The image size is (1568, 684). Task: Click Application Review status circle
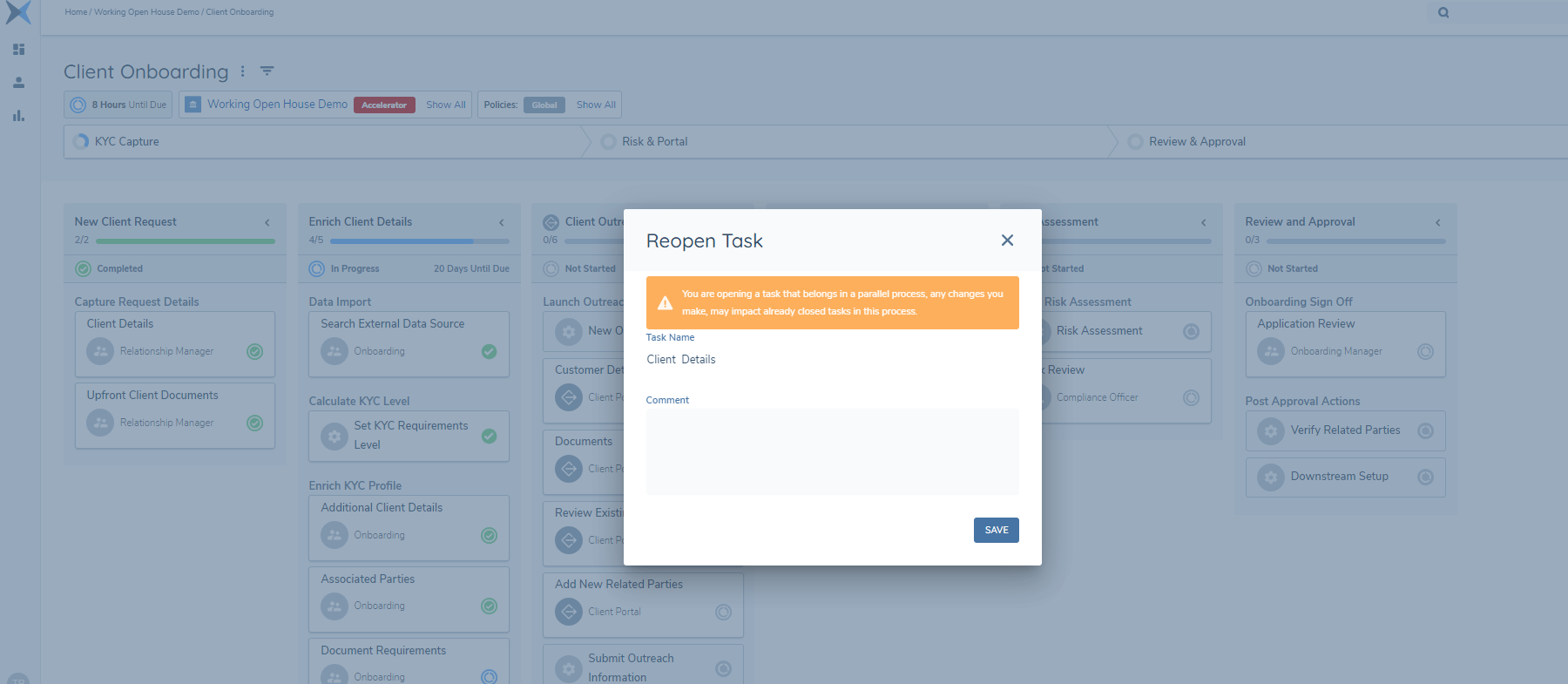(x=1426, y=351)
